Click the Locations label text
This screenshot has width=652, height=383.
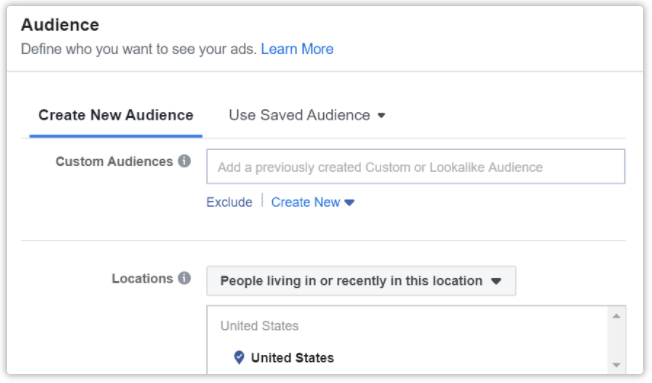pyautogui.click(x=142, y=278)
